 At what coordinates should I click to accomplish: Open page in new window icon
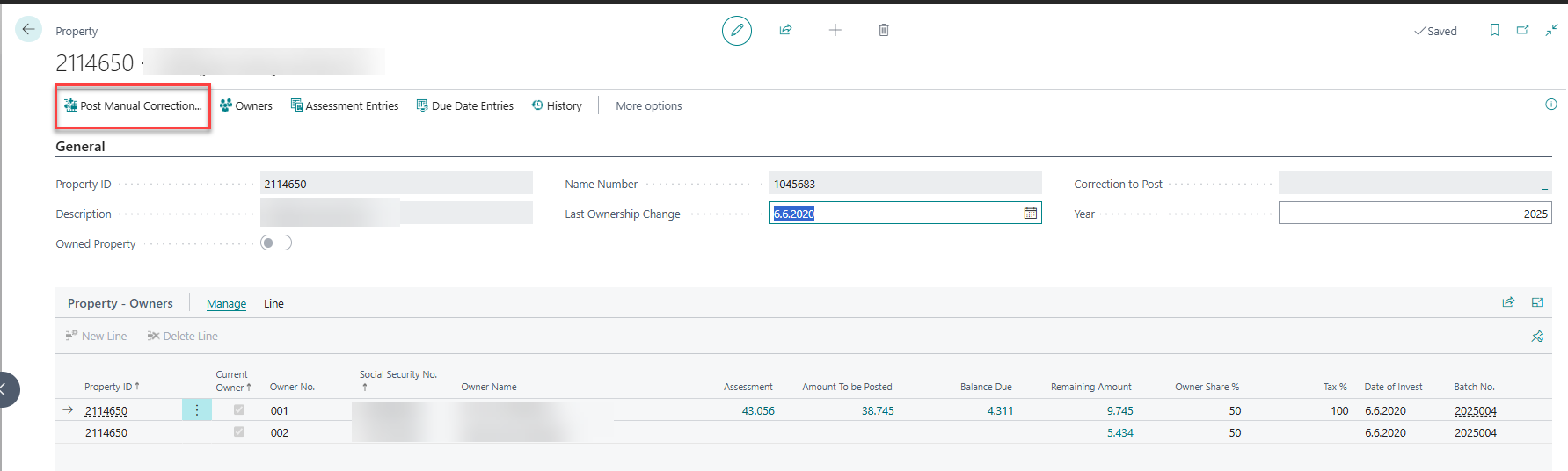tap(1522, 30)
